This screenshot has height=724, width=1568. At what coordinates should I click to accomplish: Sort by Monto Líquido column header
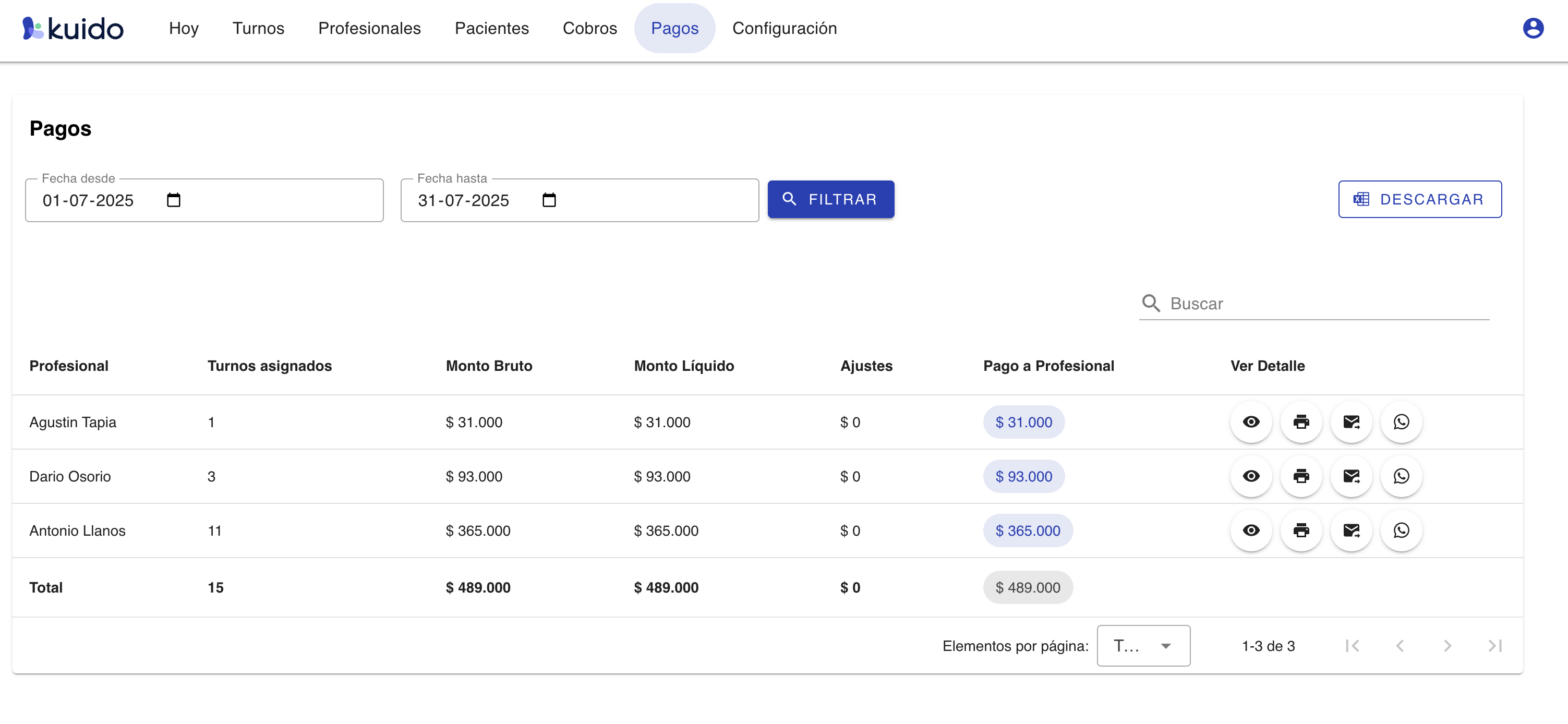coord(684,365)
